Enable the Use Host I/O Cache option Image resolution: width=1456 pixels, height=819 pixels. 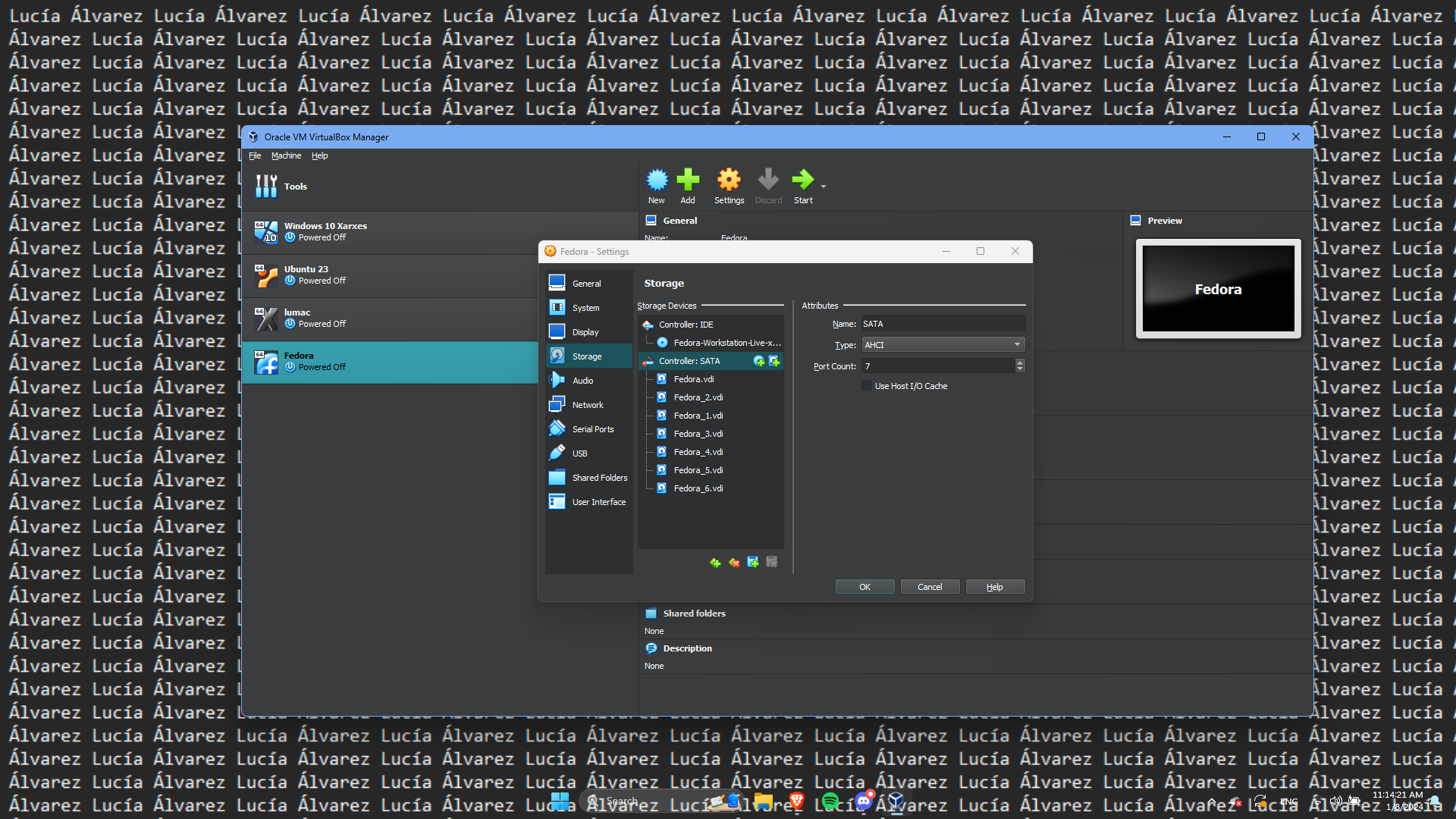click(867, 385)
